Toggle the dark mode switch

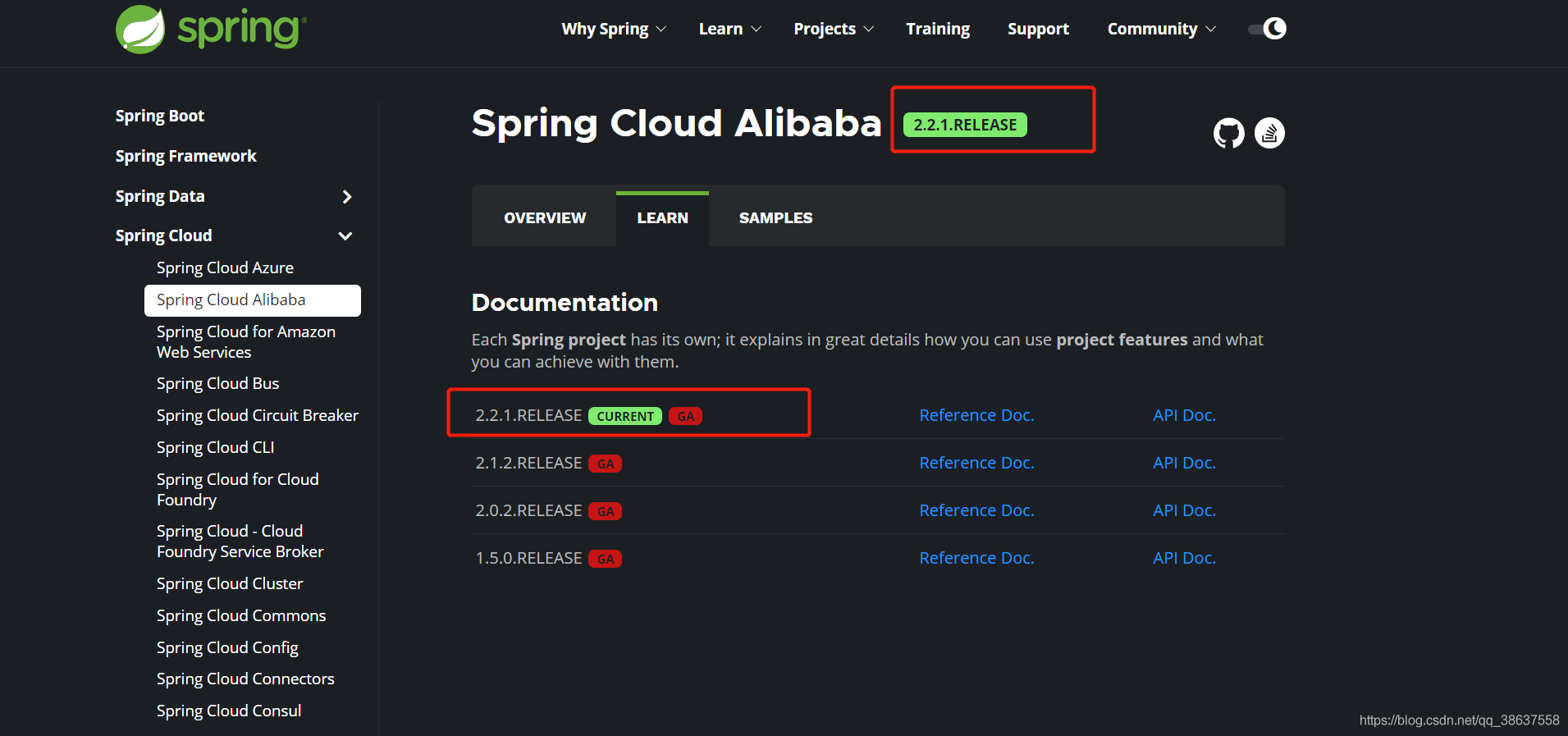pyautogui.click(x=1268, y=29)
